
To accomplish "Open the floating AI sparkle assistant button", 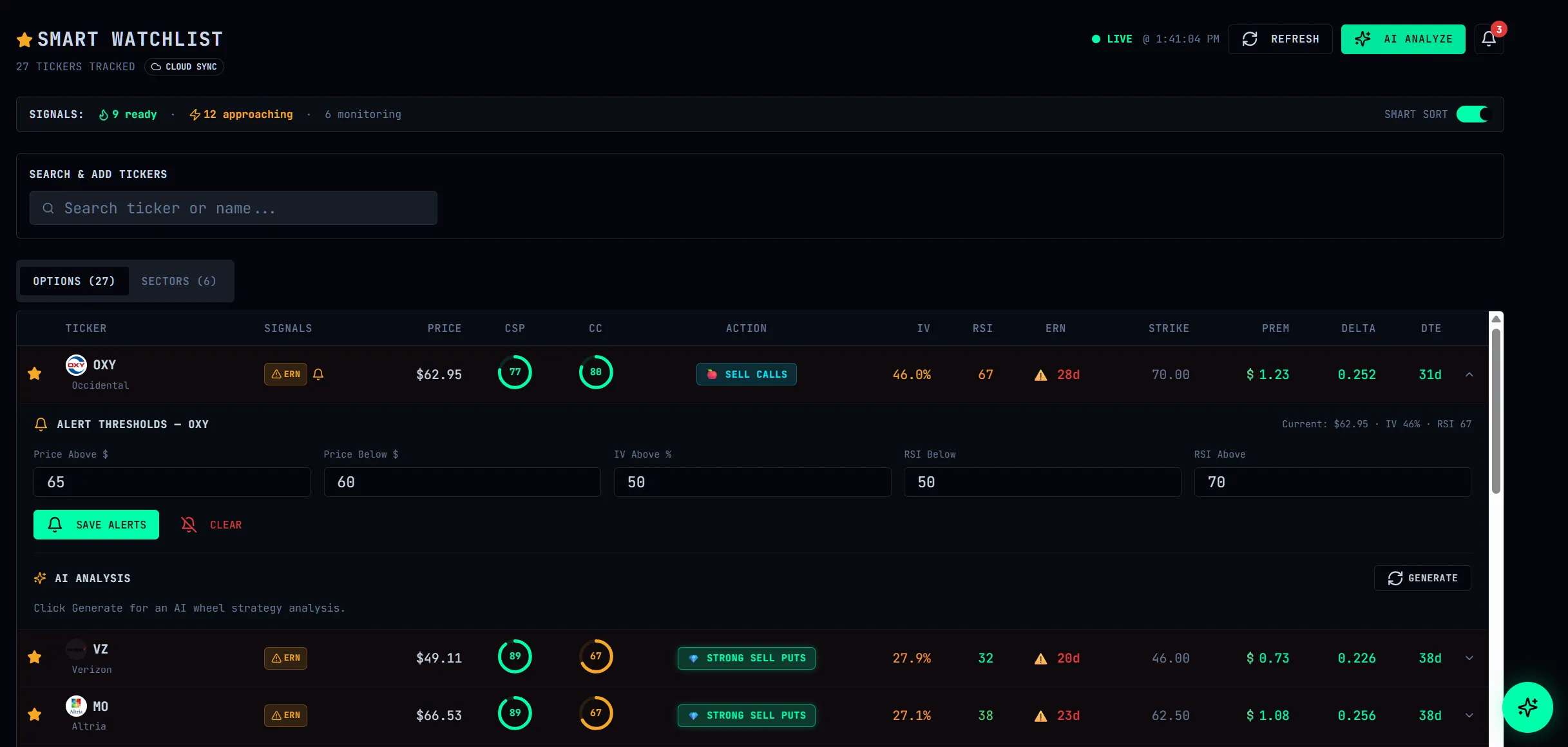I will tap(1527, 707).
